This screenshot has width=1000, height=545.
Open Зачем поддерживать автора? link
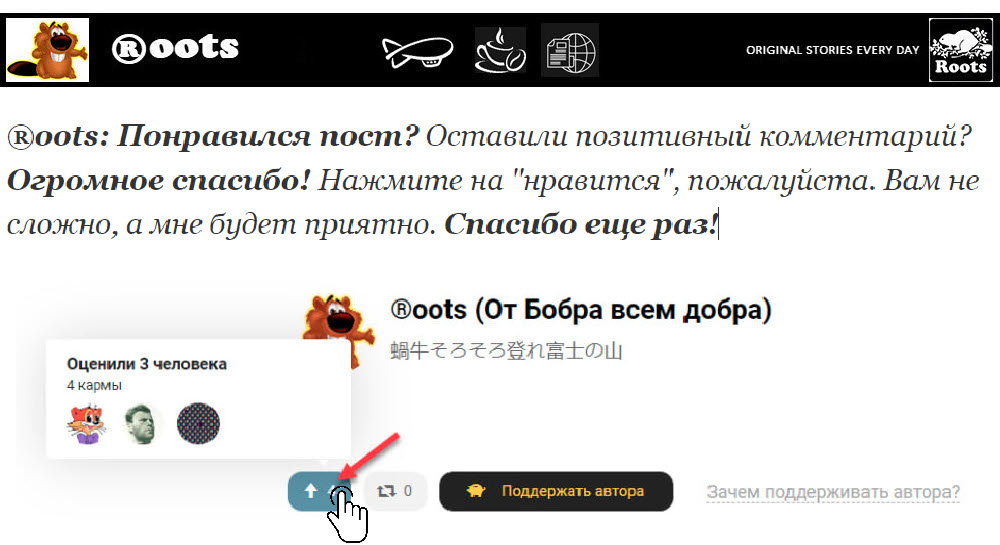(833, 492)
